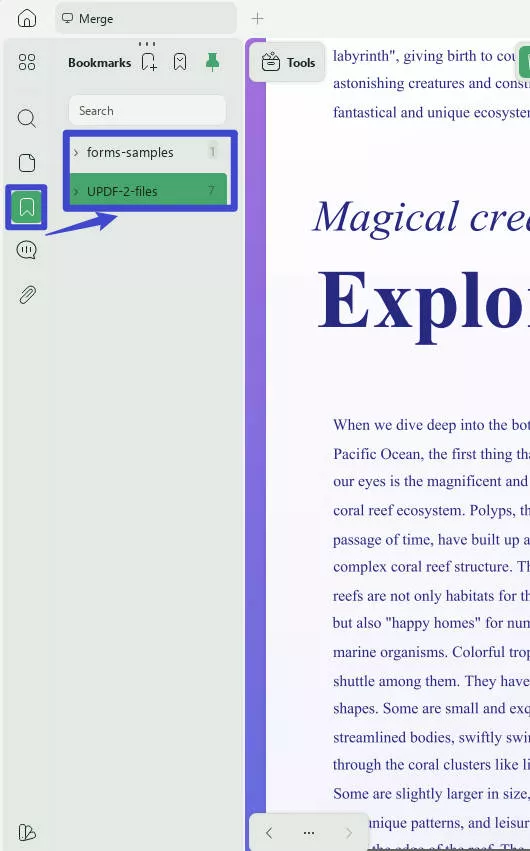Image resolution: width=530 pixels, height=851 pixels.
Task: Select the Bookmarks sidebar icon
Action: 27,207
